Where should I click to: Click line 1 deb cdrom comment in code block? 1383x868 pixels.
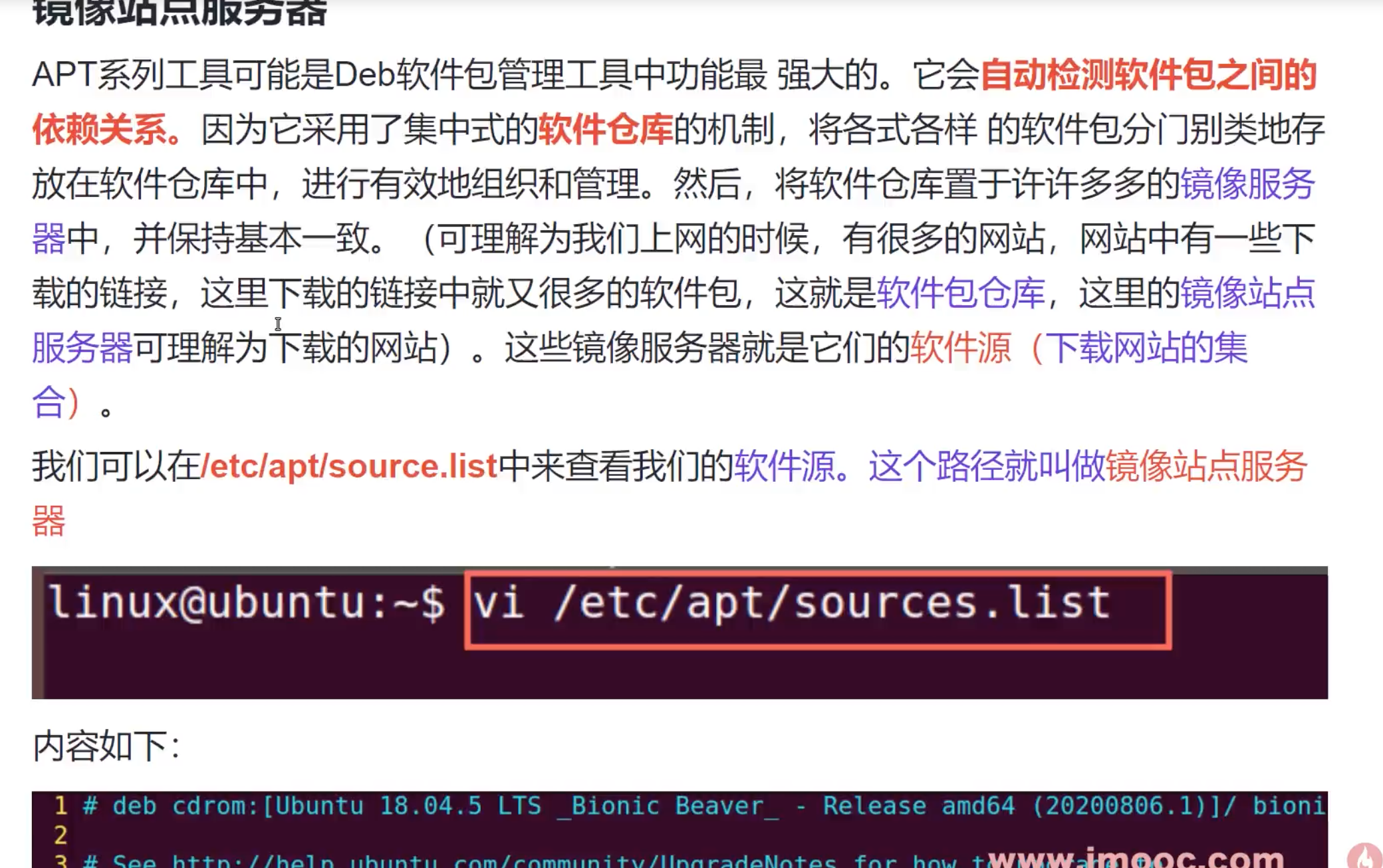(665, 806)
